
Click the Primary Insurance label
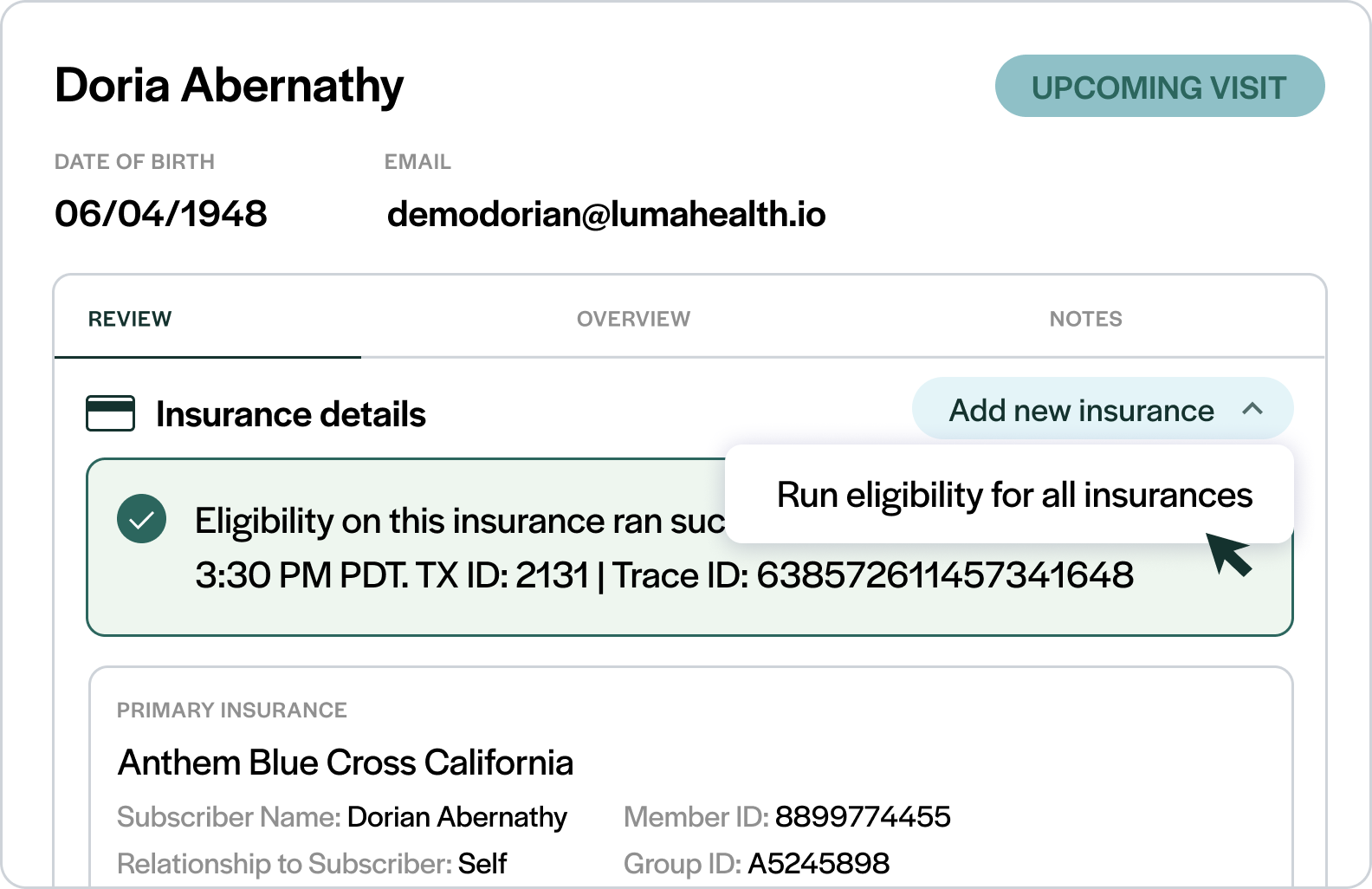[x=232, y=711]
